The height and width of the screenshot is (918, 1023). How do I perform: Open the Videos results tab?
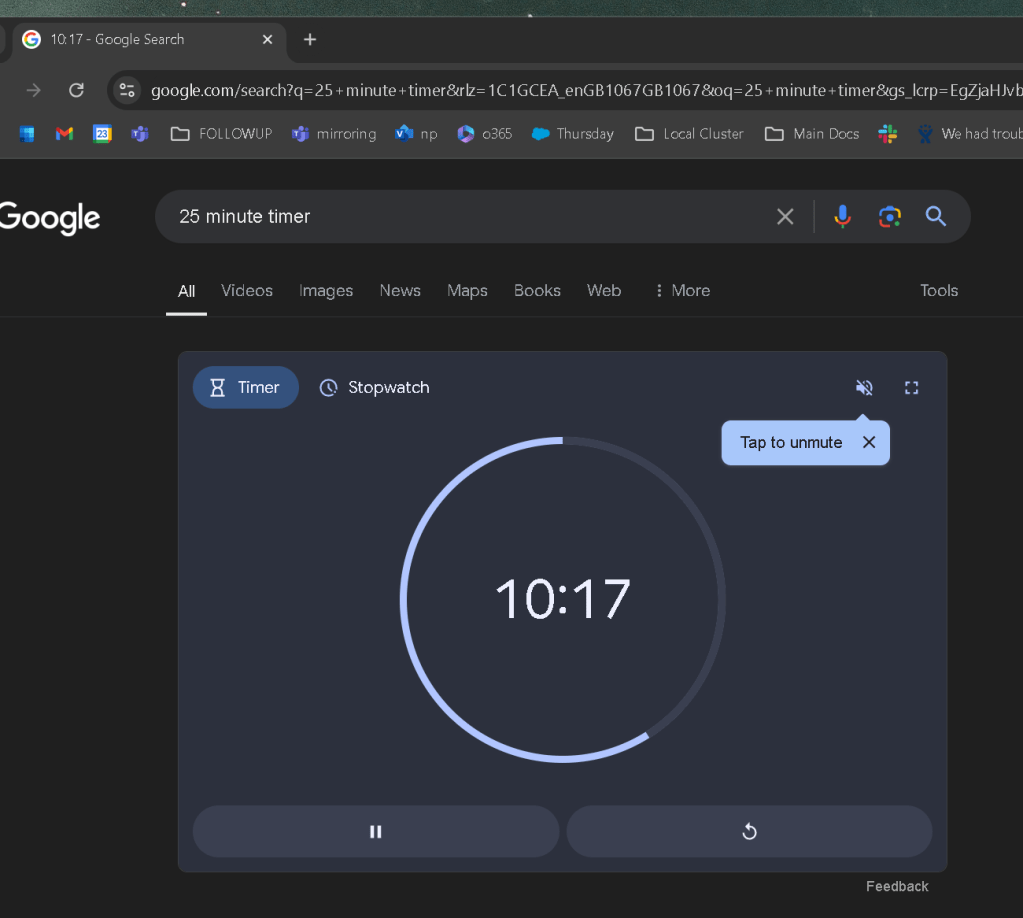click(x=247, y=290)
